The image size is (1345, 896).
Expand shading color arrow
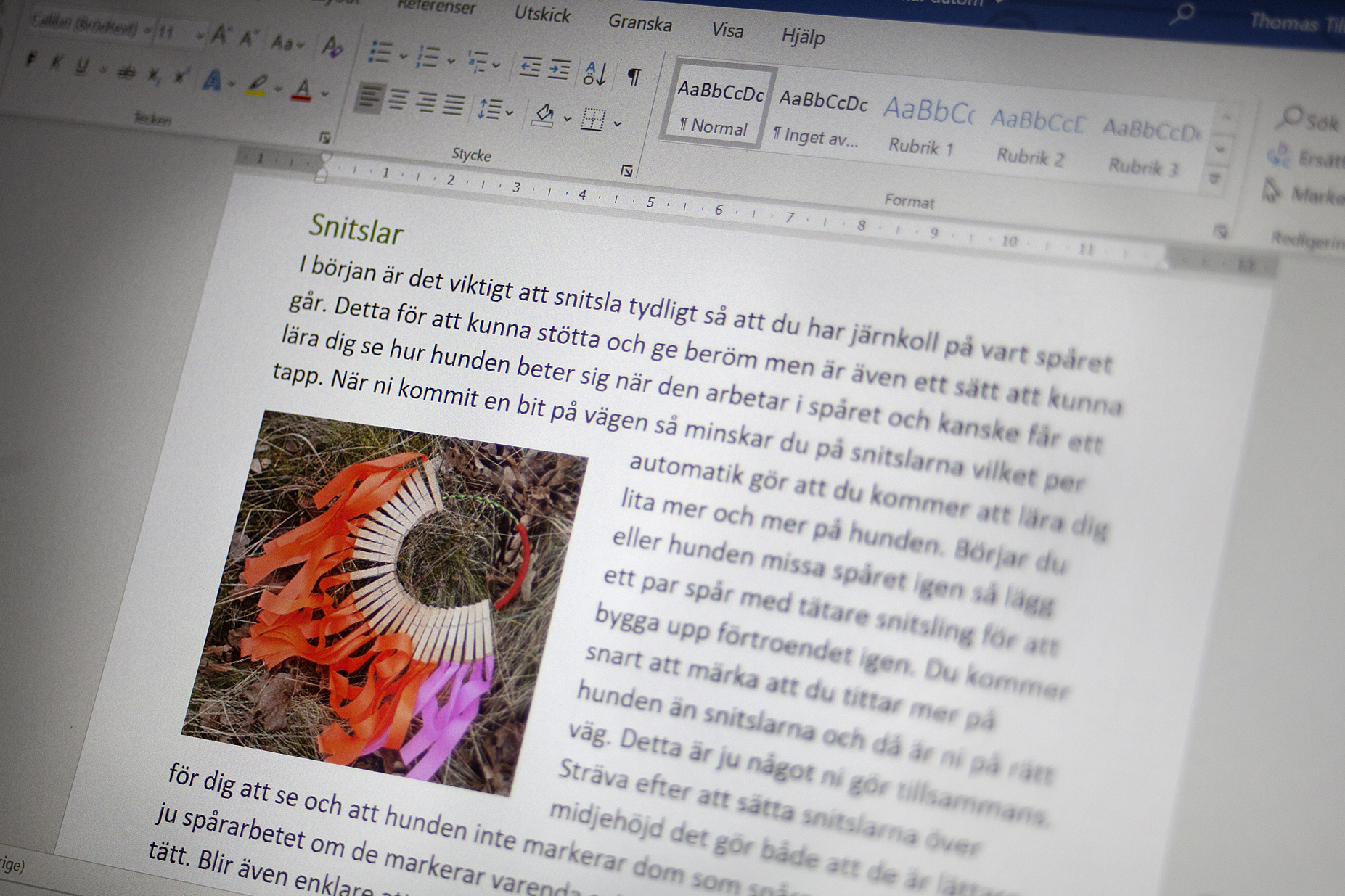point(567,118)
